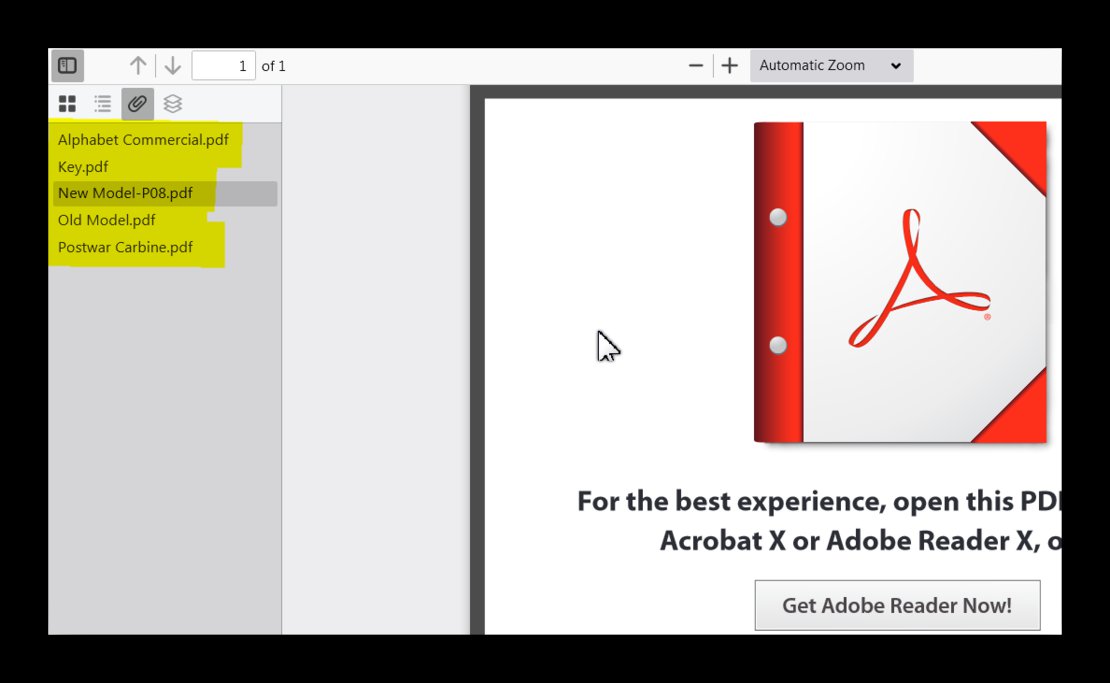Open Alphabet Commercial.pdf attachment
This screenshot has width=1110, height=683.
[x=143, y=140]
